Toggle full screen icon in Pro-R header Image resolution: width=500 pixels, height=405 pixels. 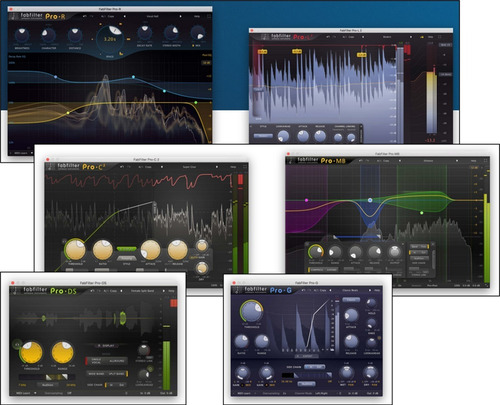pos(209,16)
